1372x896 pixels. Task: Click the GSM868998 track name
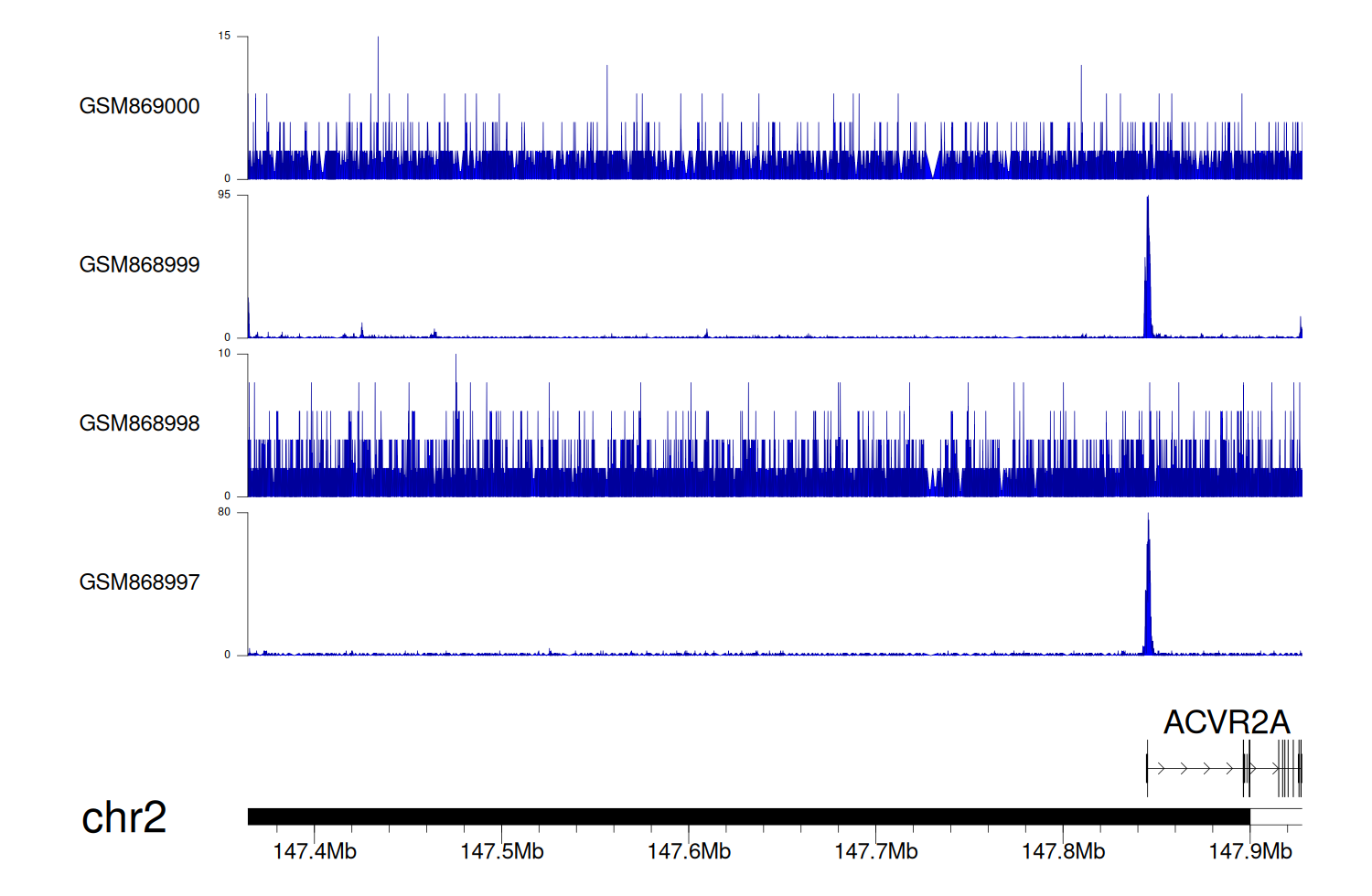coord(139,423)
